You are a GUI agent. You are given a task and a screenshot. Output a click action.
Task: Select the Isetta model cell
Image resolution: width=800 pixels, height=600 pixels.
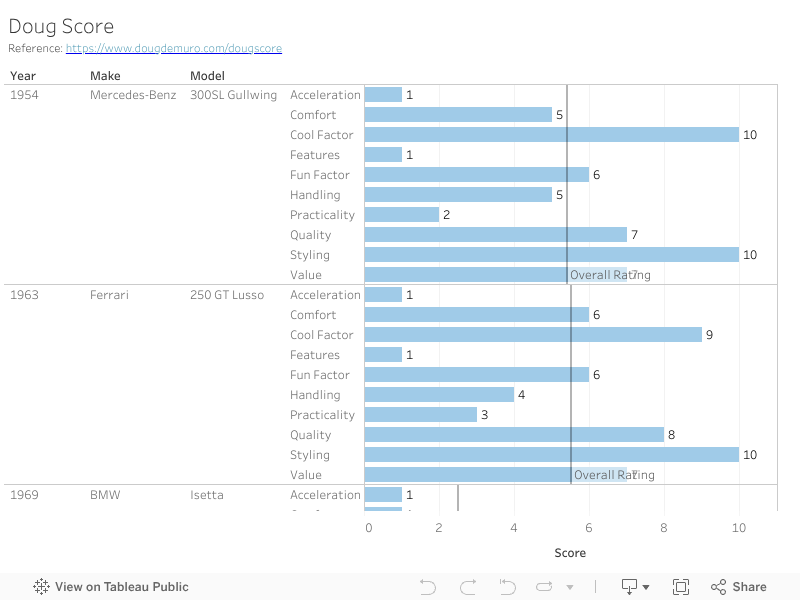point(207,495)
